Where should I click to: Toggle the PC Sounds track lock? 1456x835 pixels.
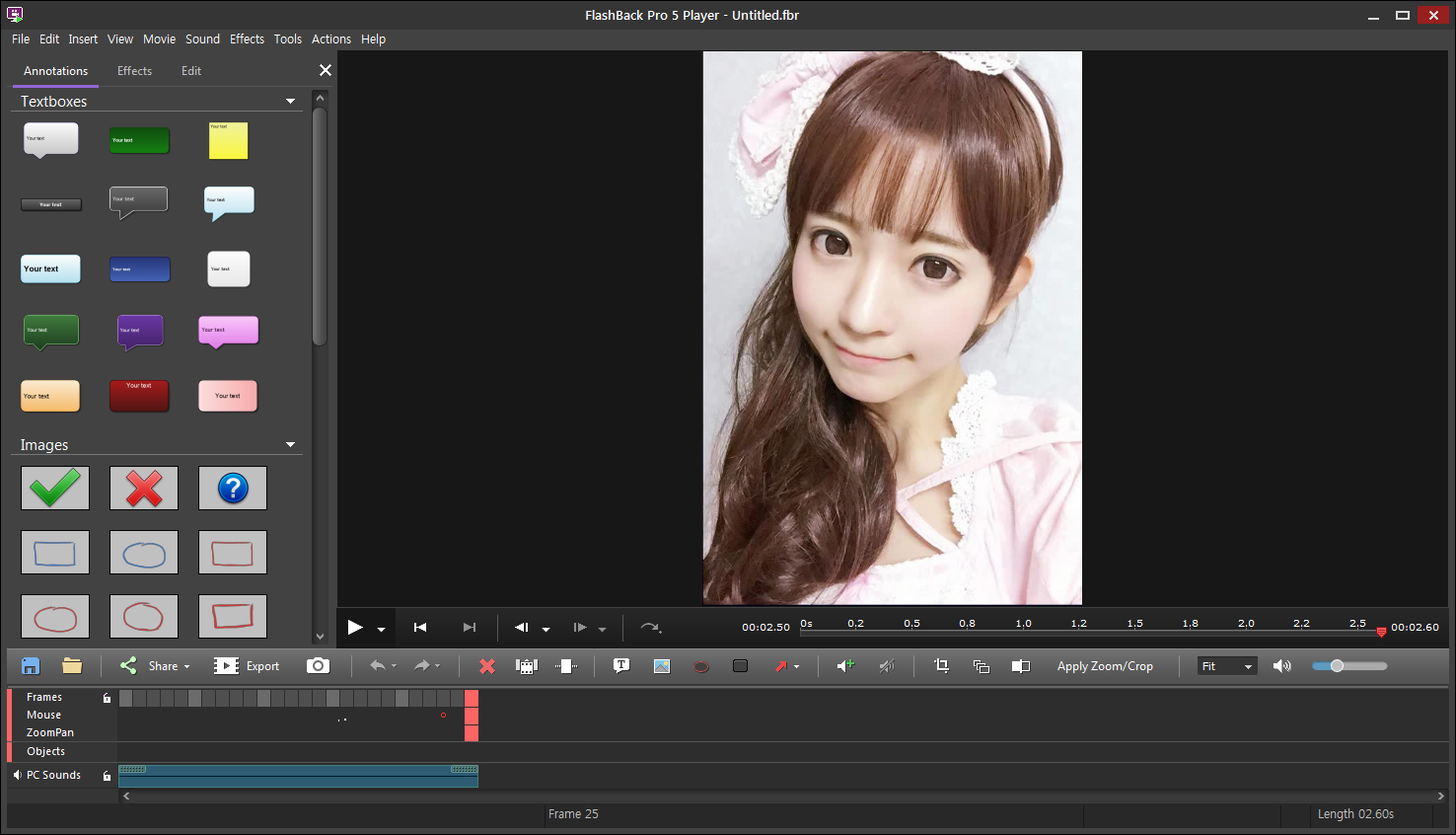tap(107, 776)
